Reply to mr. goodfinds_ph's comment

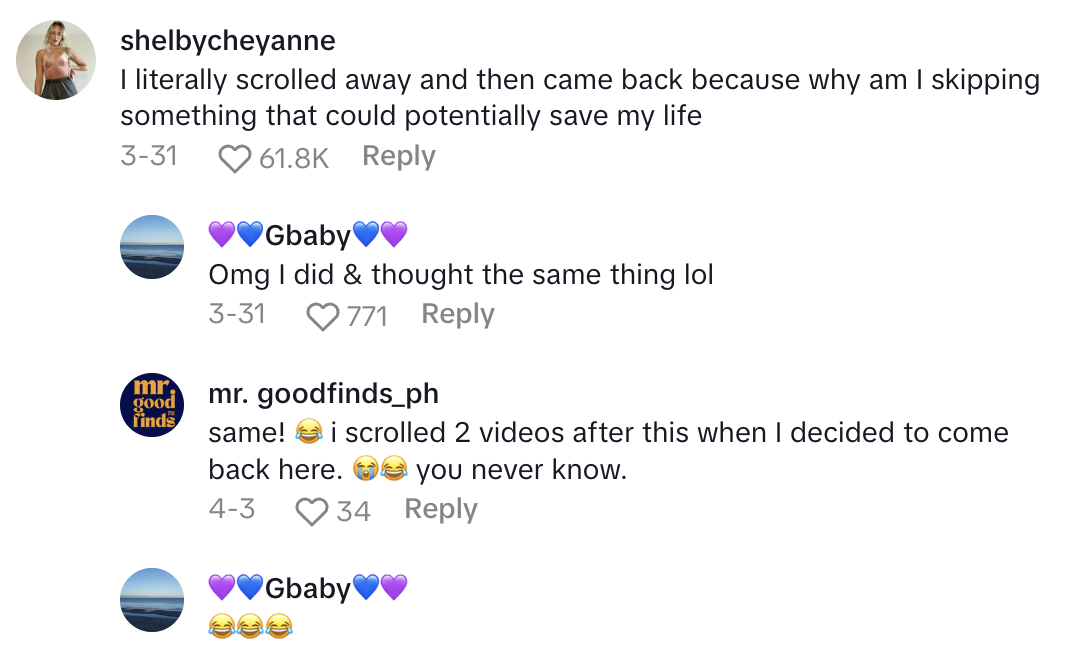tap(441, 510)
